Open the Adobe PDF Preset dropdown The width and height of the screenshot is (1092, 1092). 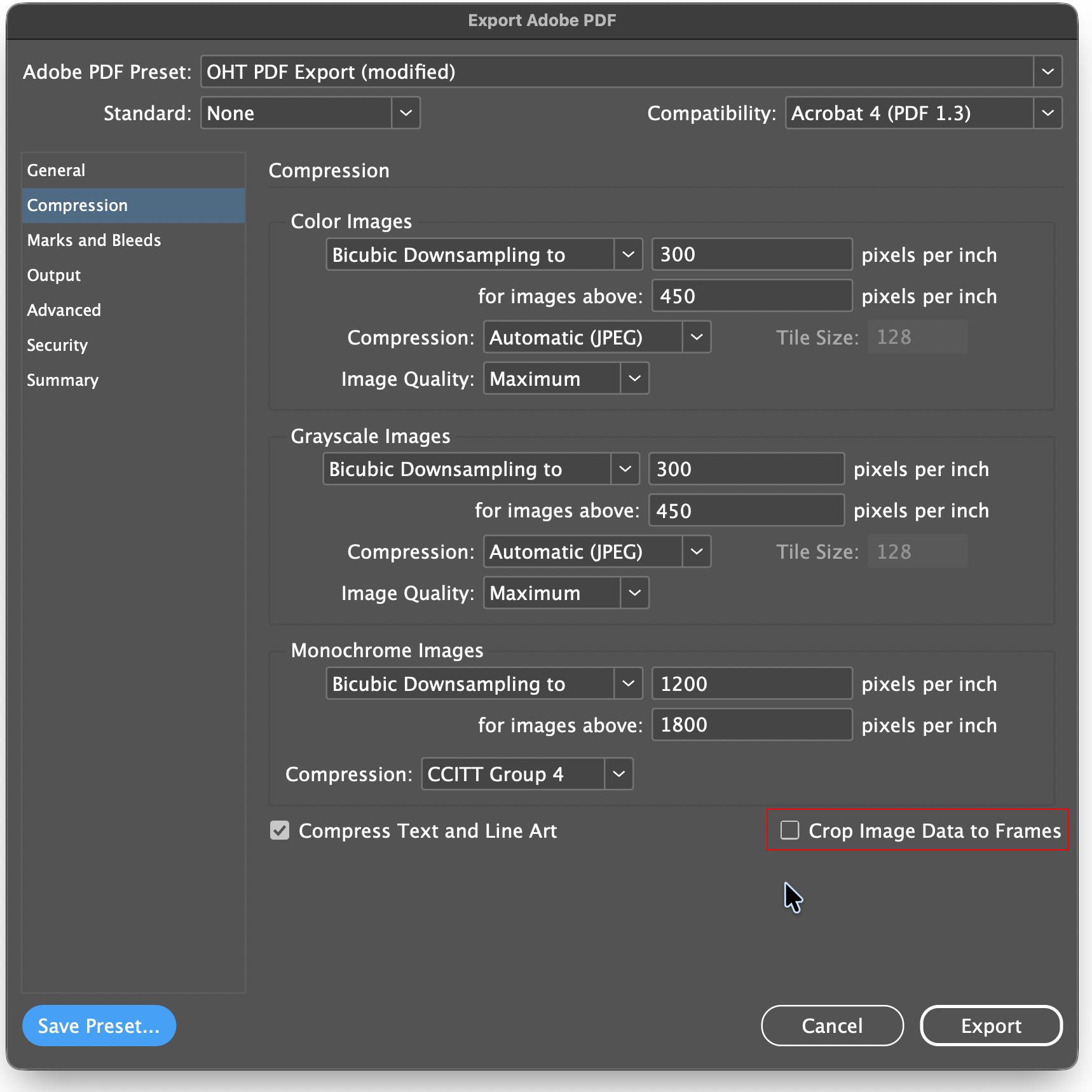(1047, 72)
